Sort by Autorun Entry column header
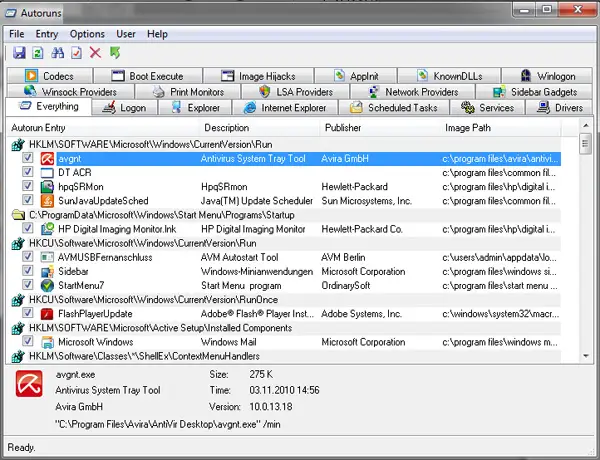Screen dimensions: 600x460 coord(104,128)
